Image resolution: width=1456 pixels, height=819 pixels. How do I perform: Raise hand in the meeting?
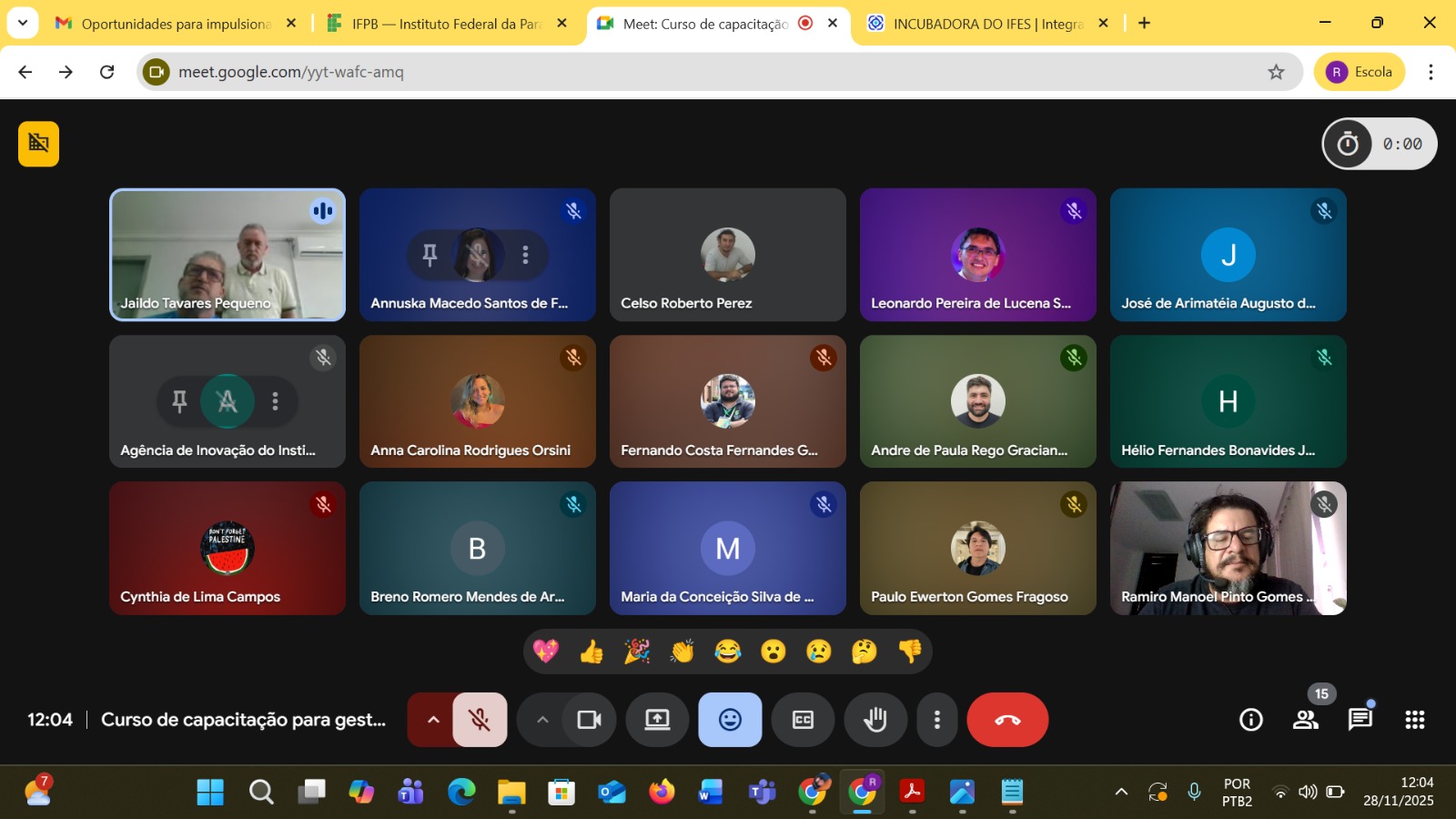875,720
